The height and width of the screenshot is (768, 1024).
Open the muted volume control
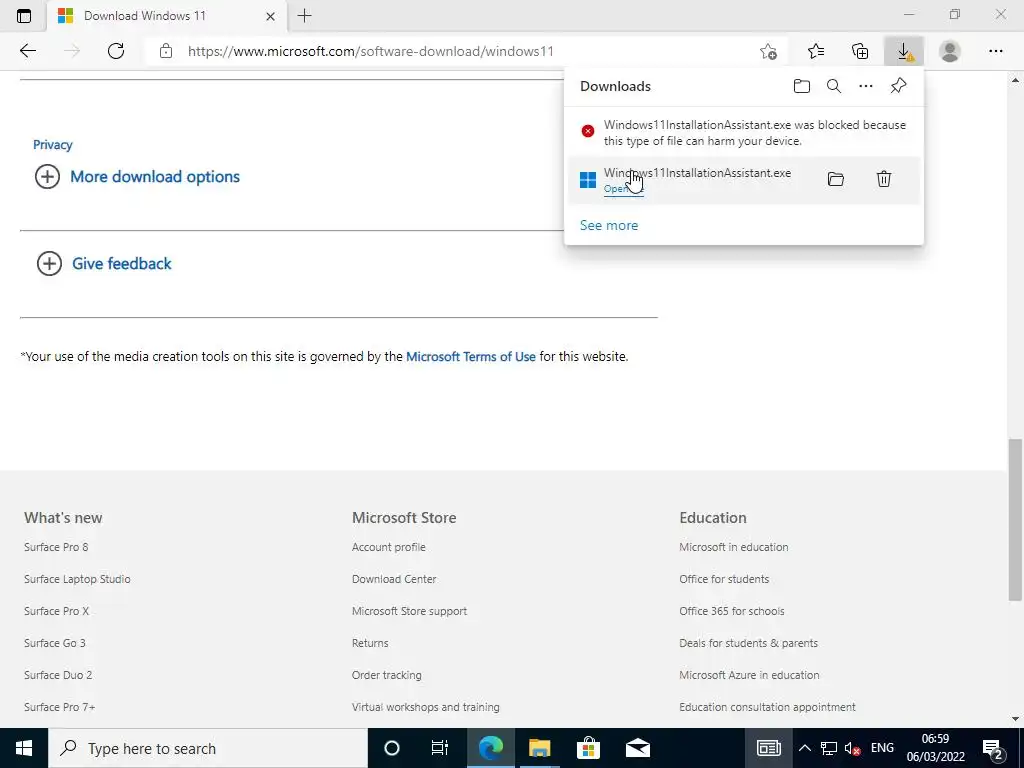pos(852,748)
